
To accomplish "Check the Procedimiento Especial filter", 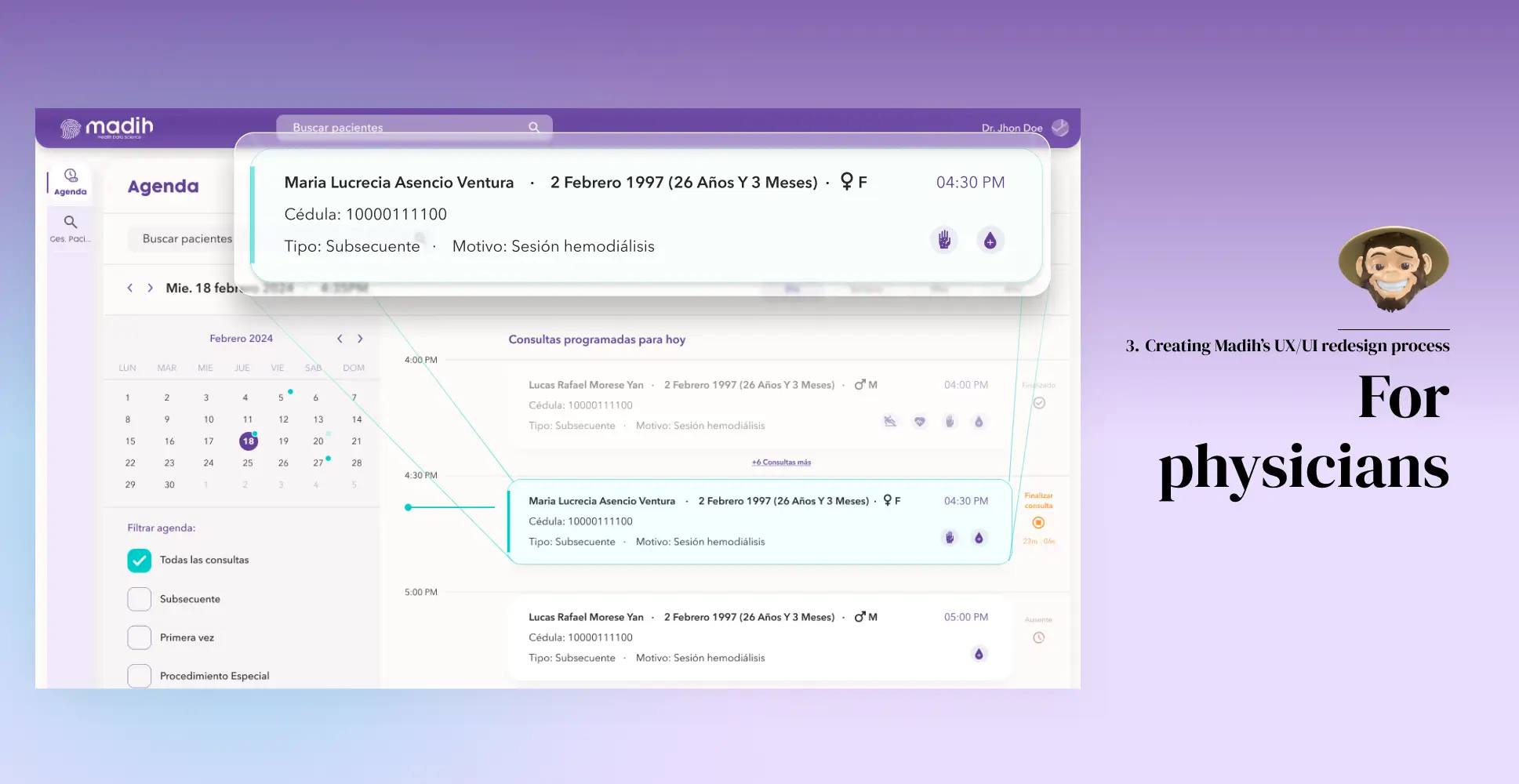I will (x=140, y=676).
